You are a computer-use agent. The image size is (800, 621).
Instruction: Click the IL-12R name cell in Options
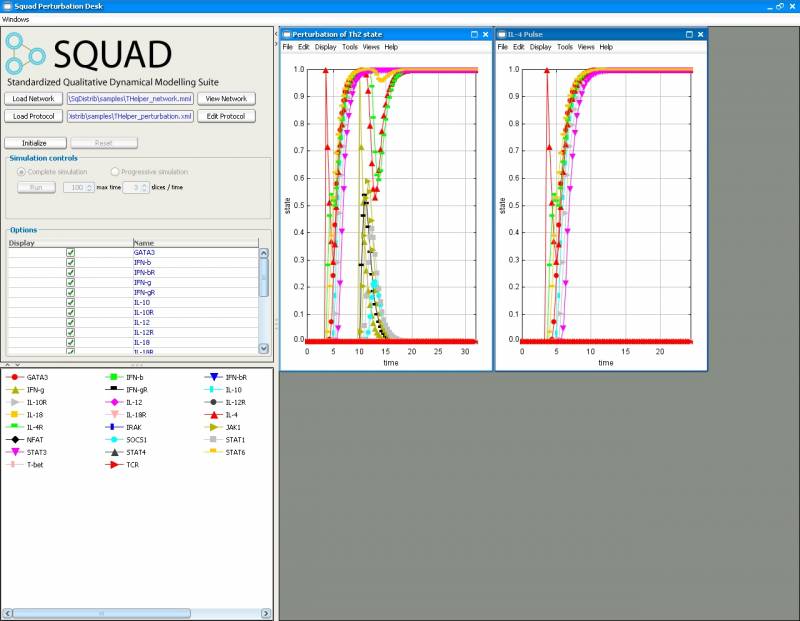(x=195, y=332)
